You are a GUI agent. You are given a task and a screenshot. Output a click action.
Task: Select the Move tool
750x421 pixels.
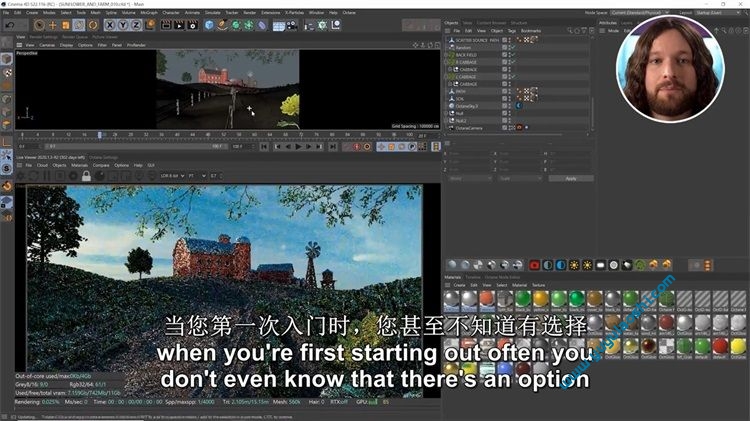[53, 25]
